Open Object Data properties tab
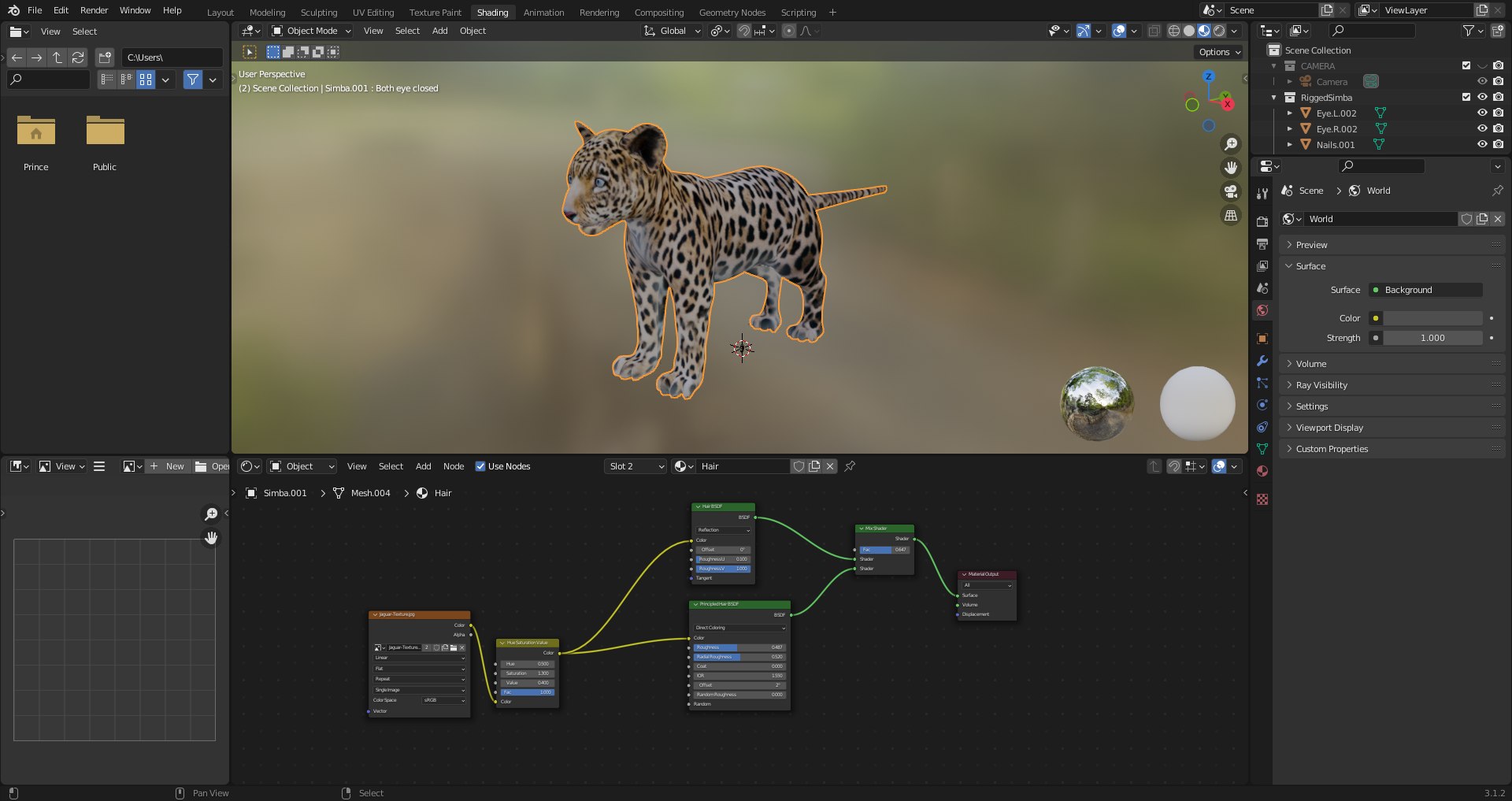The height and width of the screenshot is (801, 1512). coord(1262,449)
